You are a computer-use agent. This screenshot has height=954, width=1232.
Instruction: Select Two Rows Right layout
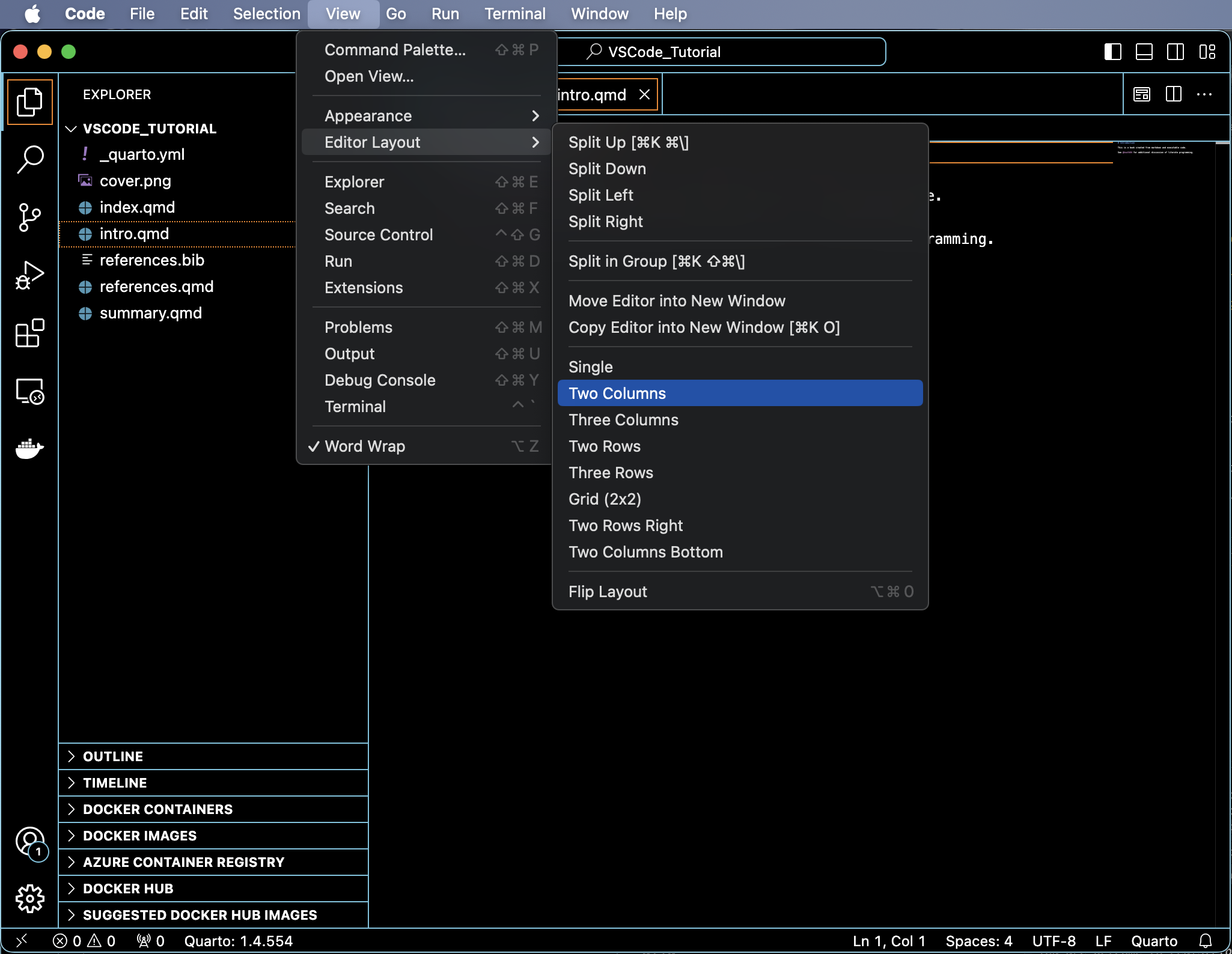pos(740,526)
